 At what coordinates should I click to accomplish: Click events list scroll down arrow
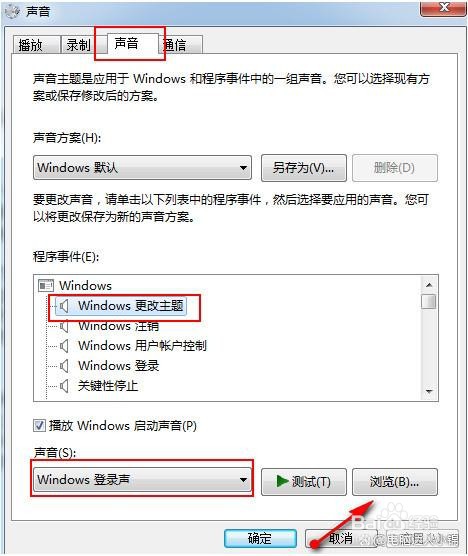429,392
